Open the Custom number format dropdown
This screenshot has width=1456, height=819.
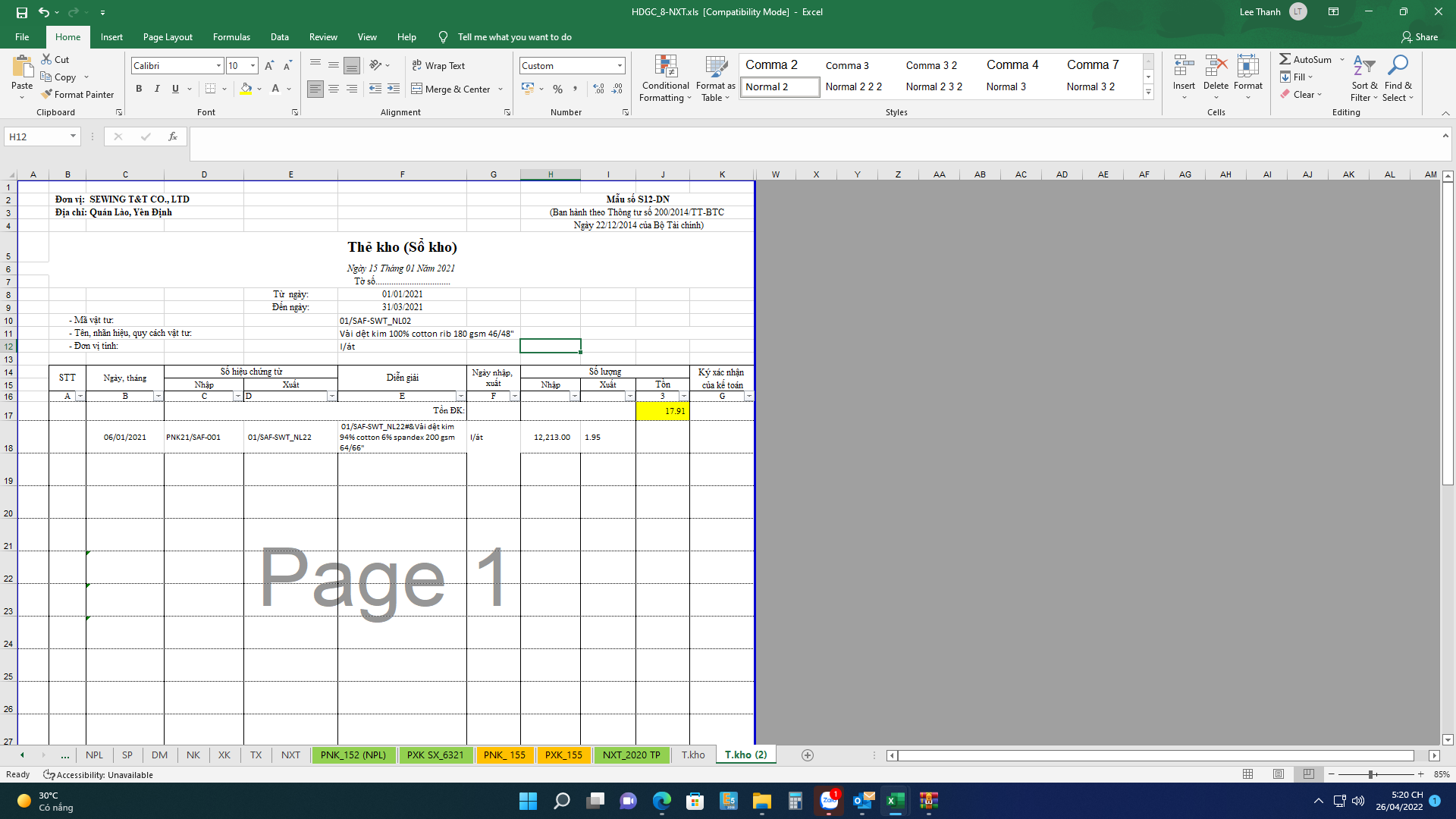pyautogui.click(x=620, y=66)
